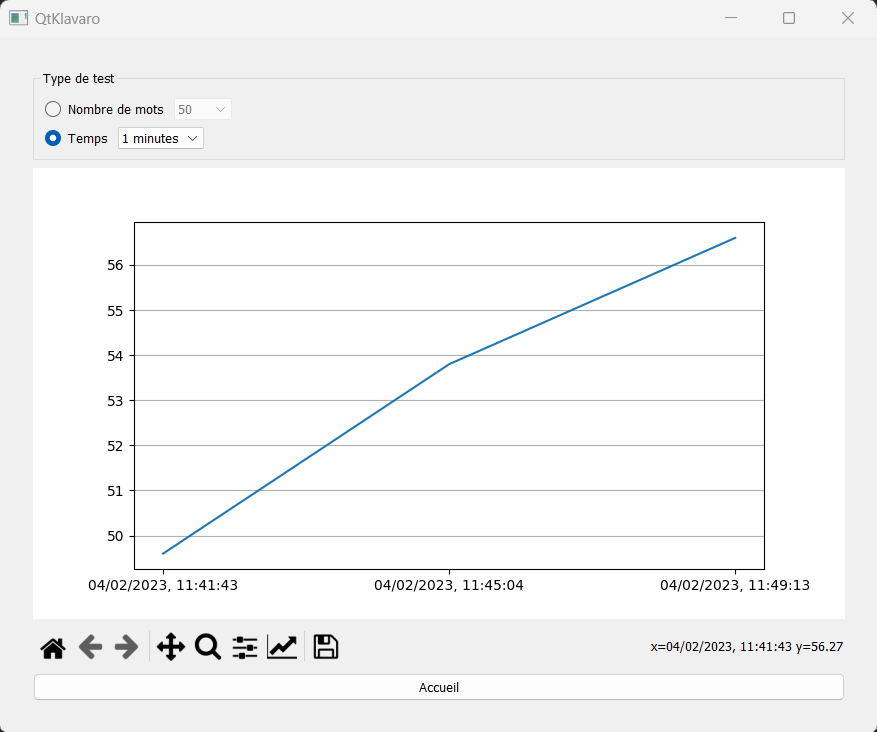Click the Accueil button

[x=438, y=687]
